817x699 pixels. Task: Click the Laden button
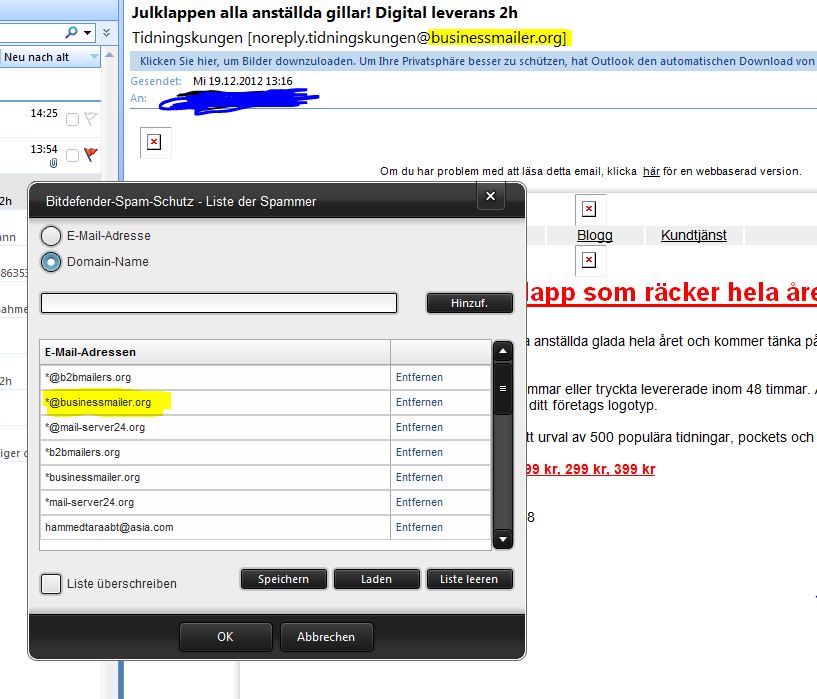point(376,579)
